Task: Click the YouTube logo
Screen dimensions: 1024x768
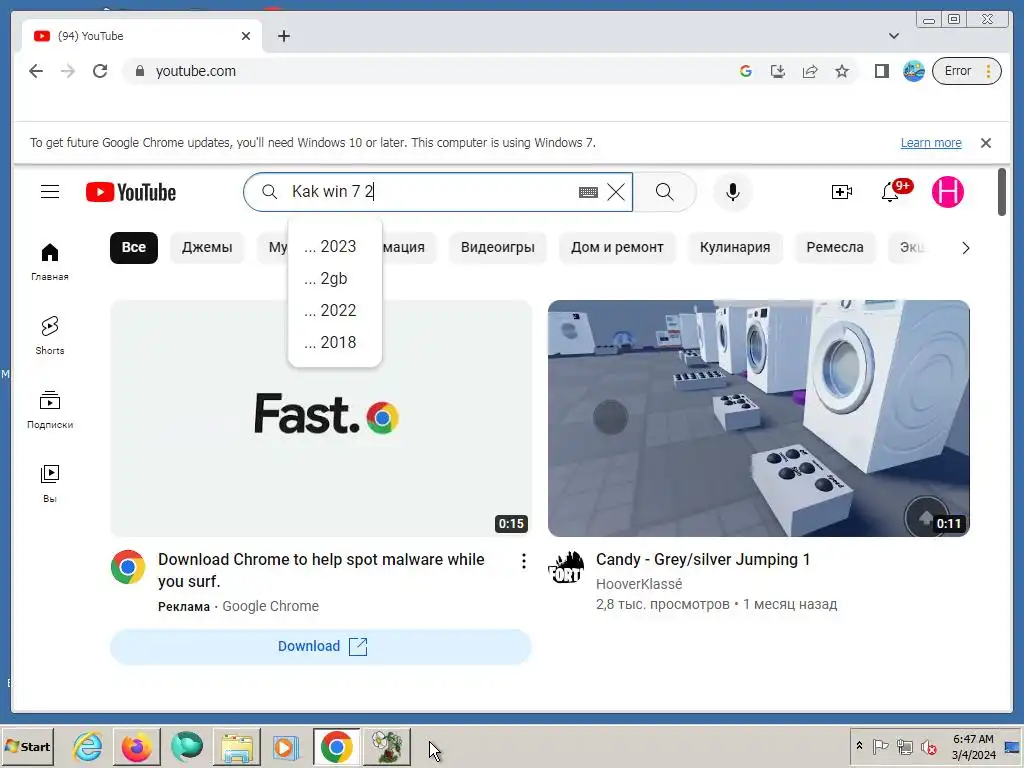Action: [x=131, y=192]
